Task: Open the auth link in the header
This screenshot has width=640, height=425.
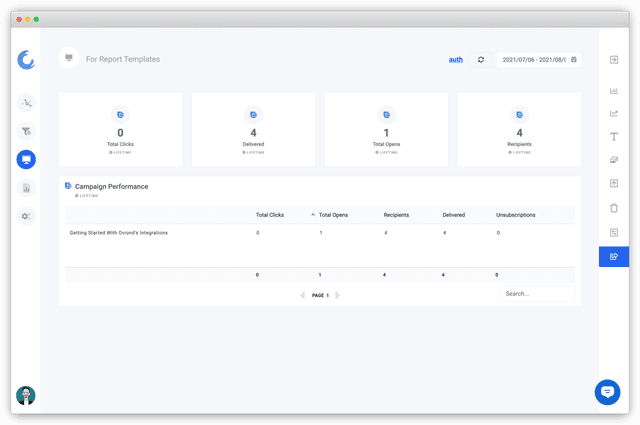Action: (456, 60)
